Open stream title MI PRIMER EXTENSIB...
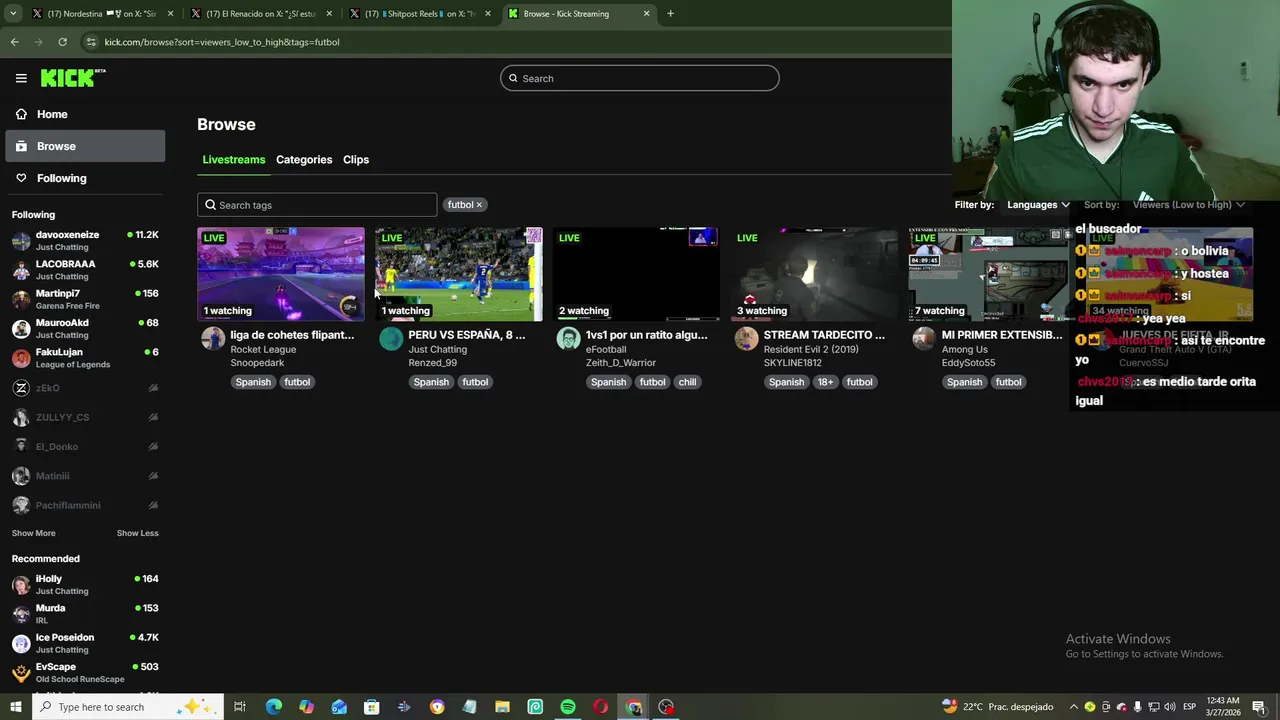The image size is (1280, 720). click(x=1002, y=335)
